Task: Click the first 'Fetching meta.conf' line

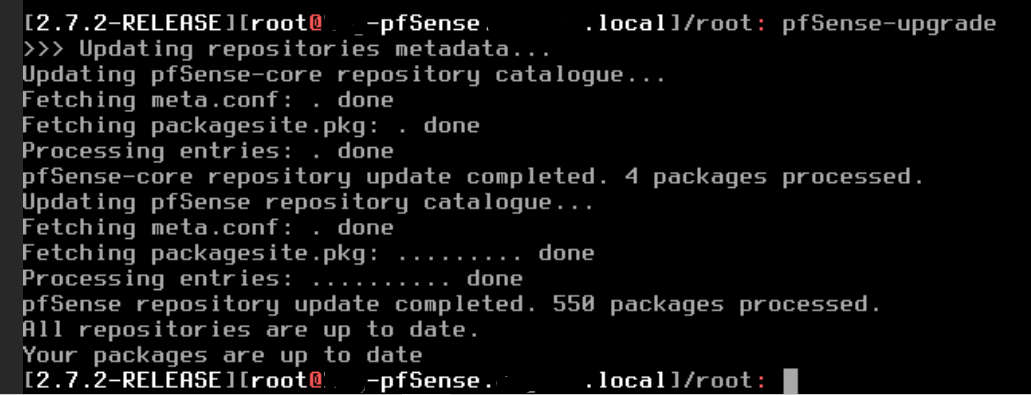Action: coord(208,100)
